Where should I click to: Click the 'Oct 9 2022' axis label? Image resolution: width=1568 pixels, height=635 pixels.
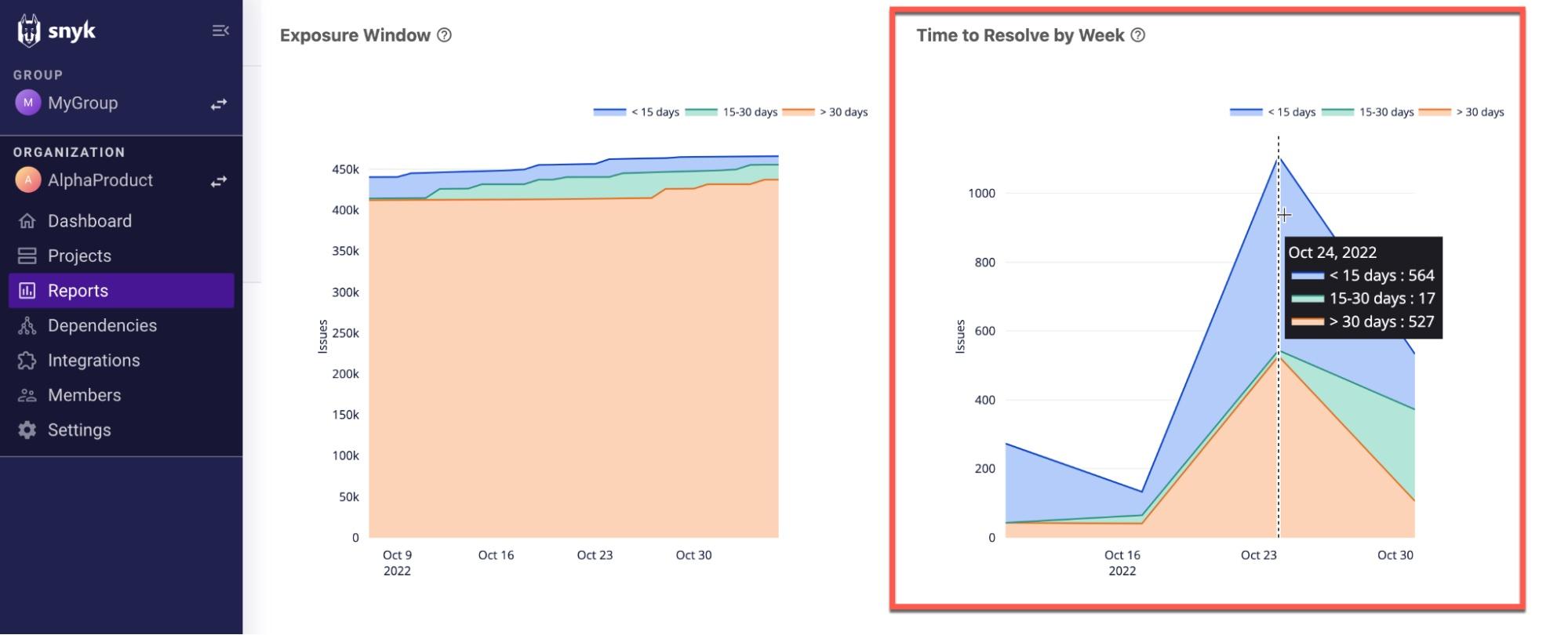tap(397, 563)
